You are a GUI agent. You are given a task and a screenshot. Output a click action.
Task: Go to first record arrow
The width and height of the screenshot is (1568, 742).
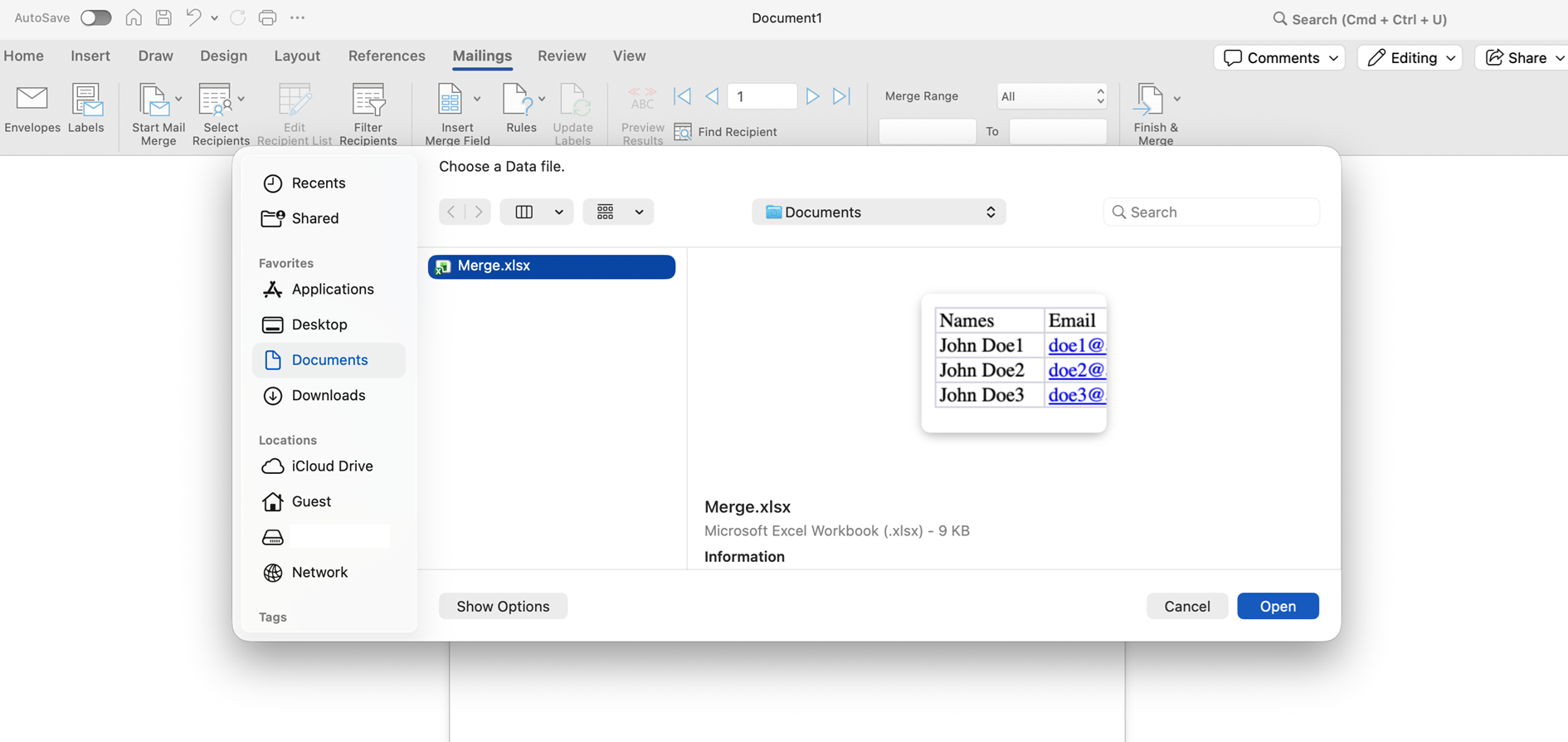click(683, 96)
